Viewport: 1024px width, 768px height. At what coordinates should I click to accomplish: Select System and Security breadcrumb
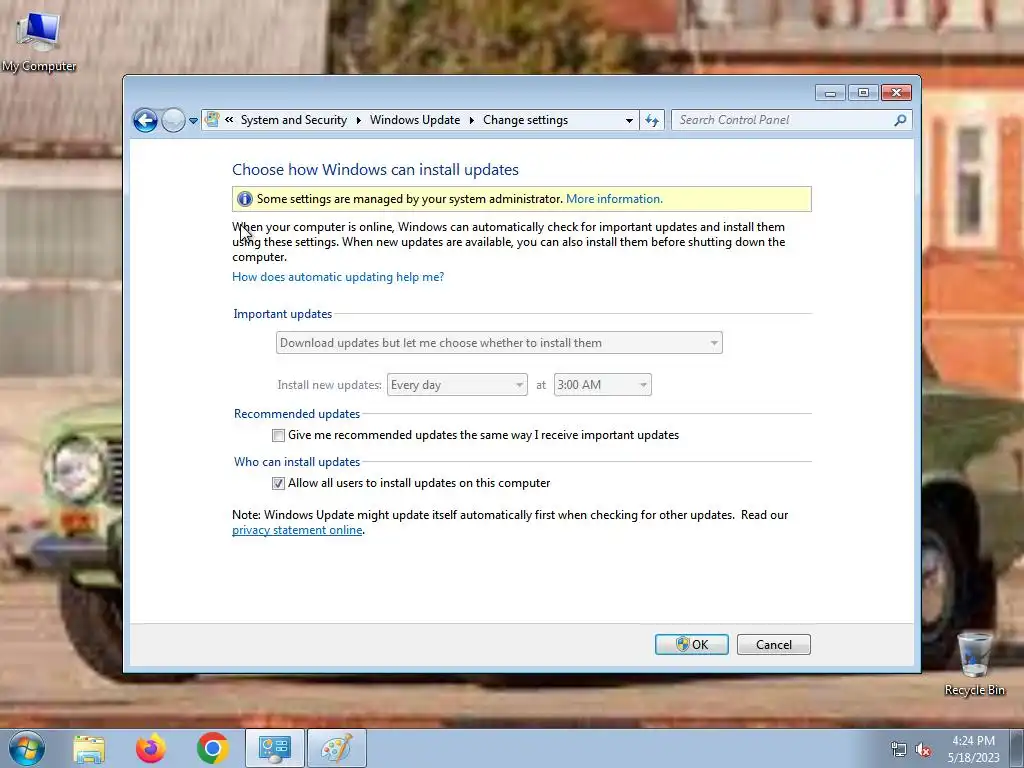[x=293, y=120]
